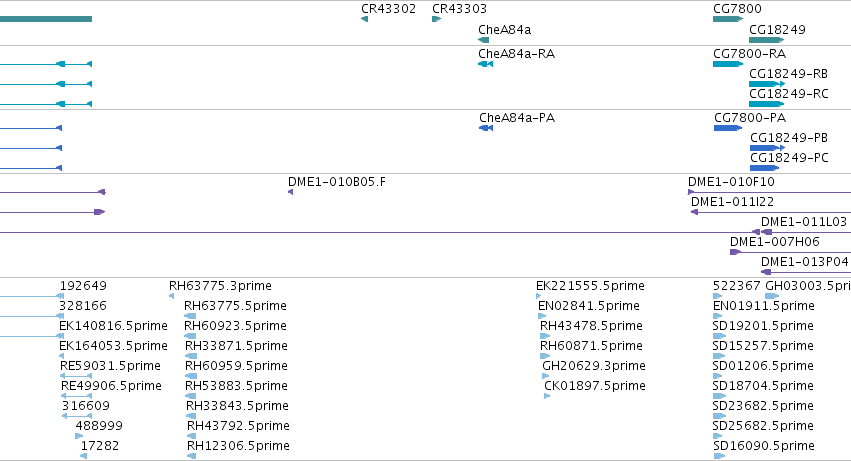This screenshot has height=461, width=851.
Task: Click the RH63775.3prime EST label
Action: (220, 286)
